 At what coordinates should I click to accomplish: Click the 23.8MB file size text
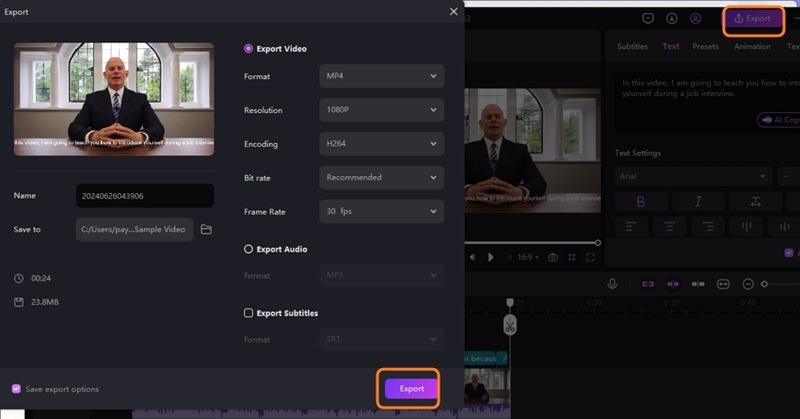coord(45,302)
